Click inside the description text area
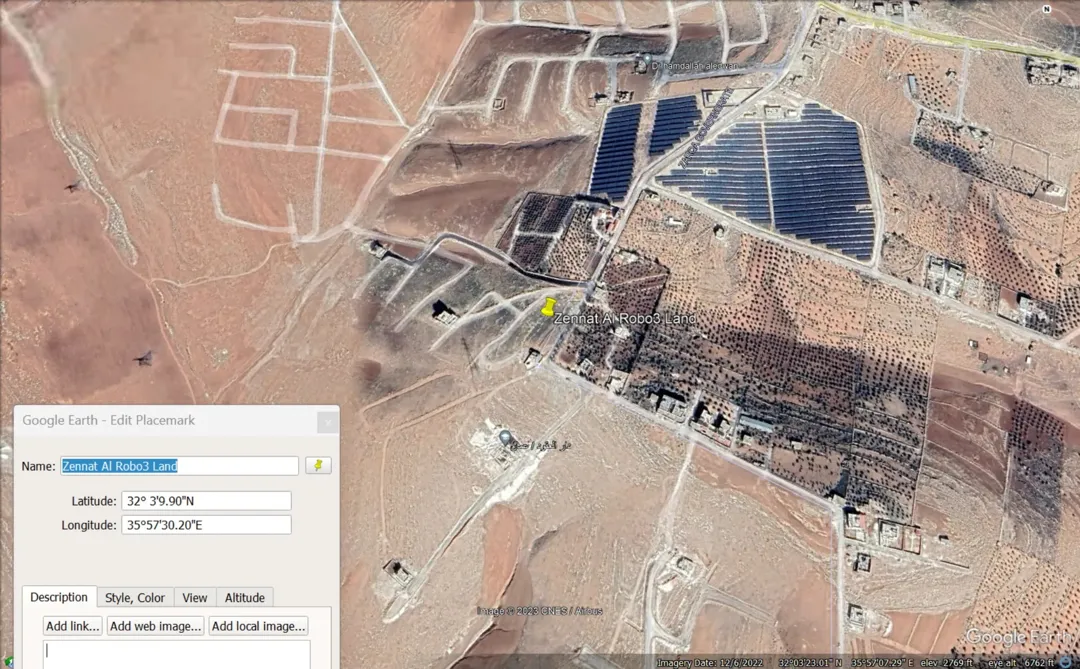Image resolution: width=1080 pixels, height=669 pixels. pos(176,655)
